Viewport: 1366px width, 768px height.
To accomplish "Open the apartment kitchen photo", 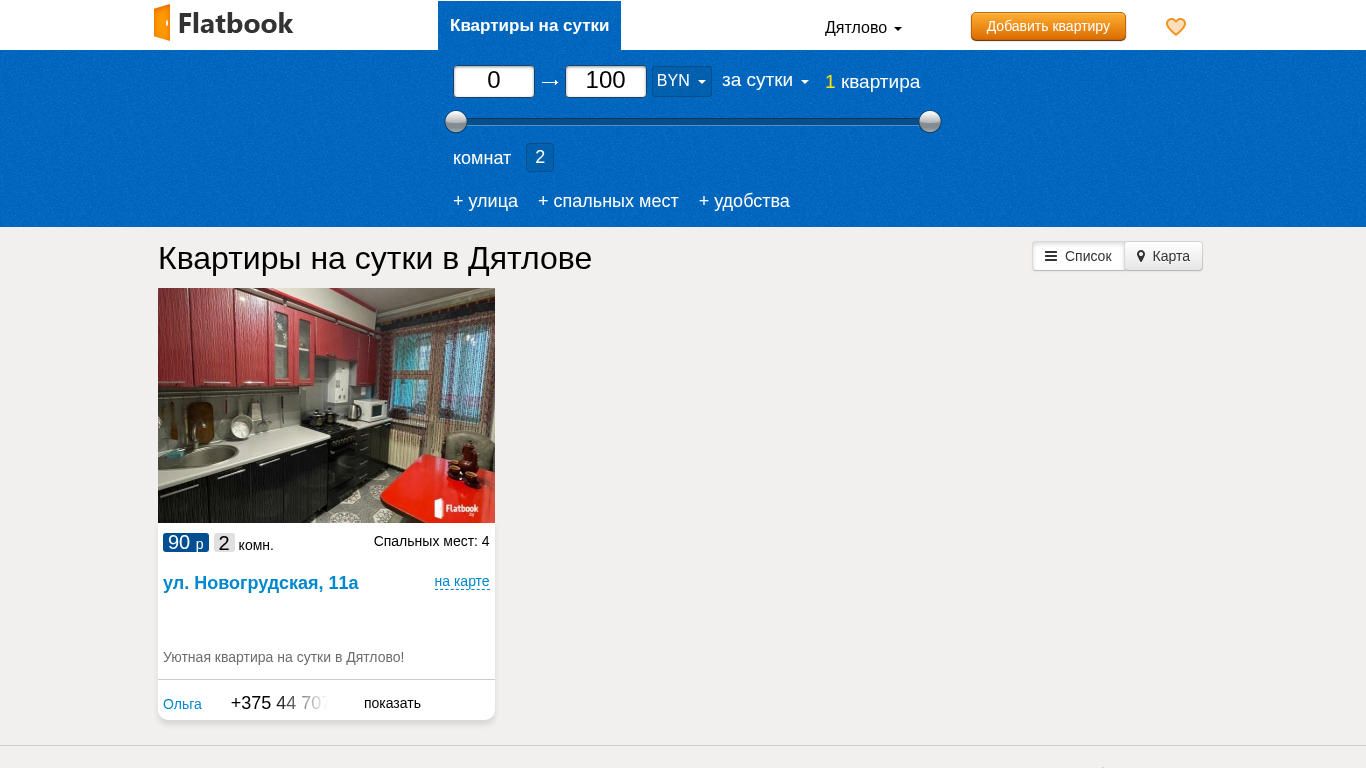I will click(x=326, y=405).
